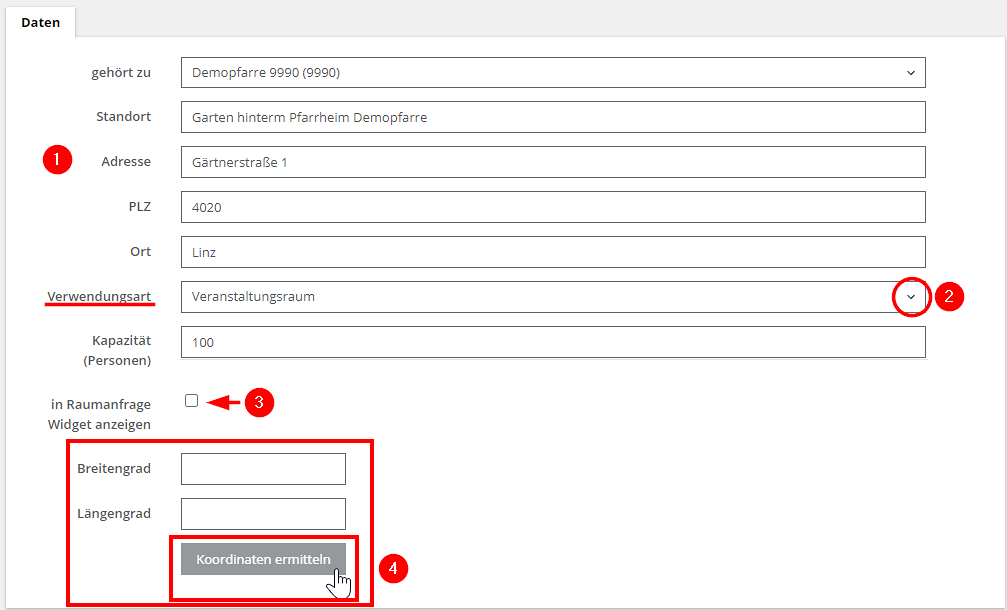Click the empty Längengrad input
This screenshot has width=1007, height=610.
263,514
